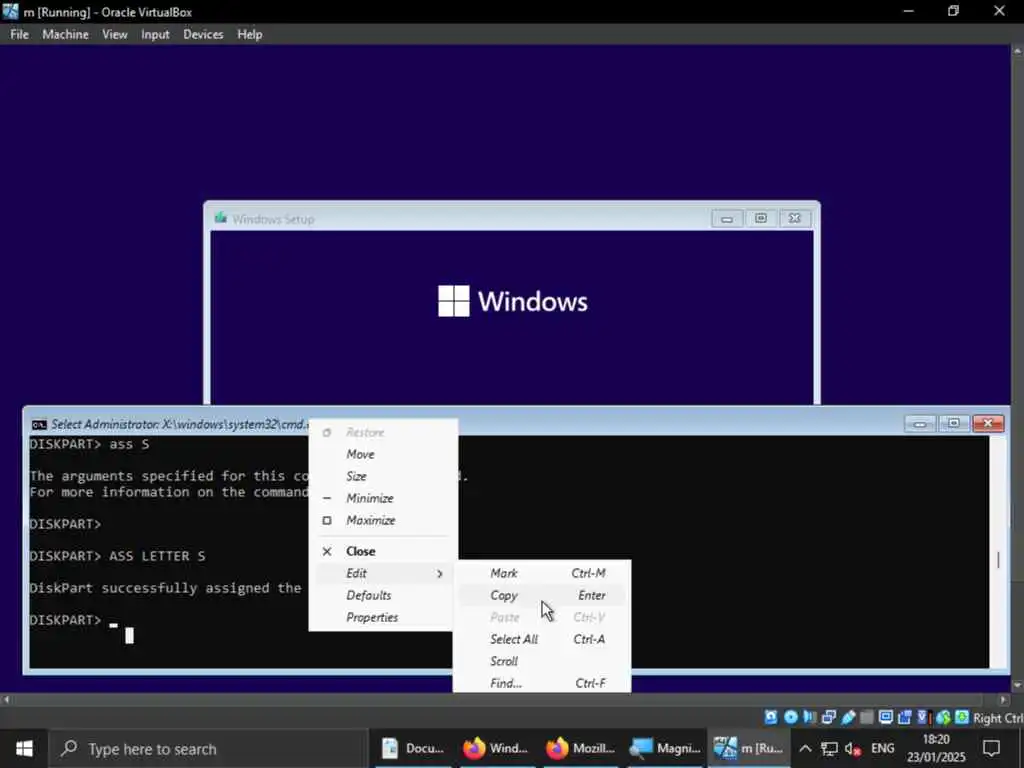The width and height of the screenshot is (1024, 768).
Task: Open the Machine menu
Action: tap(65, 35)
